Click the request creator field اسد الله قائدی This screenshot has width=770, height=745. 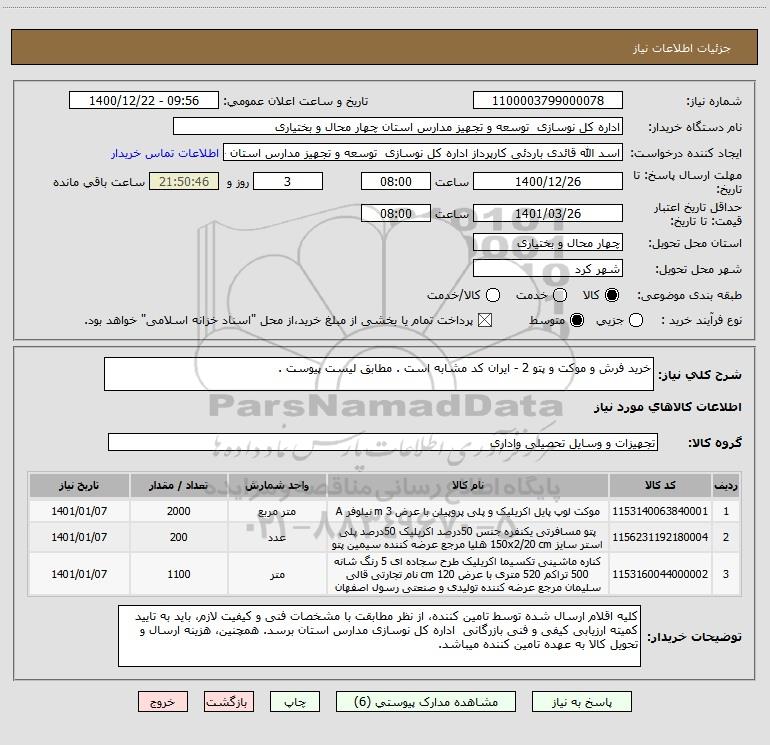pyautogui.click(x=423, y=153)
